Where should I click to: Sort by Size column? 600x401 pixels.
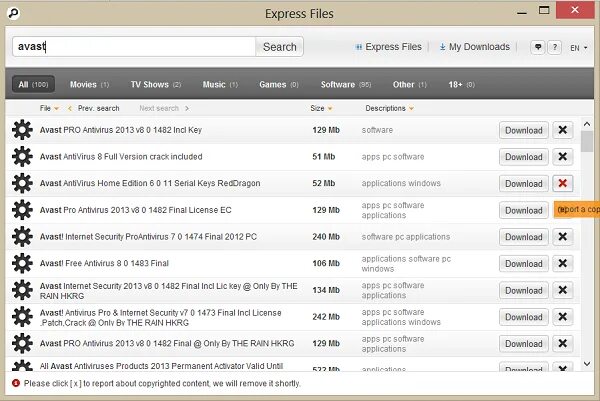click(321, 108)
